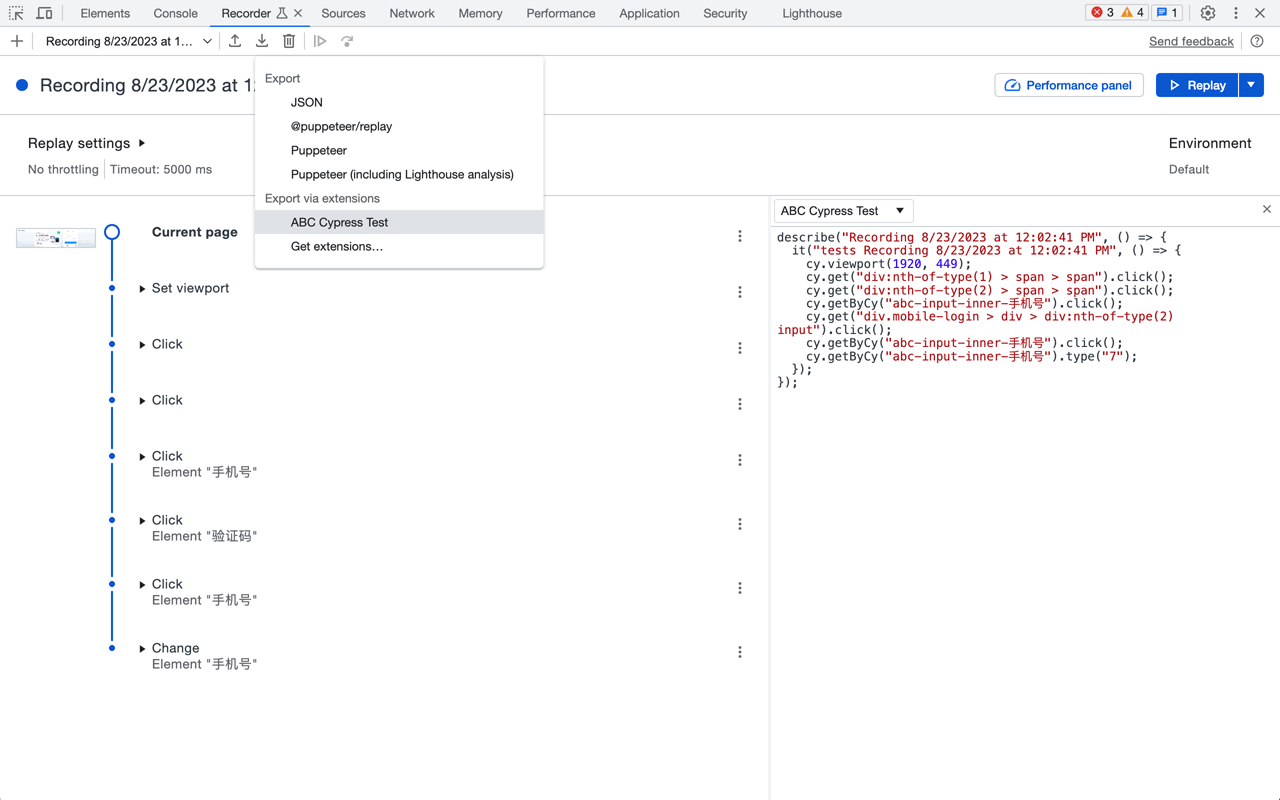The height and width of the screenshot is (800, 1280).
Task: Delete the recording with trash icon
Action: [289, 41]
